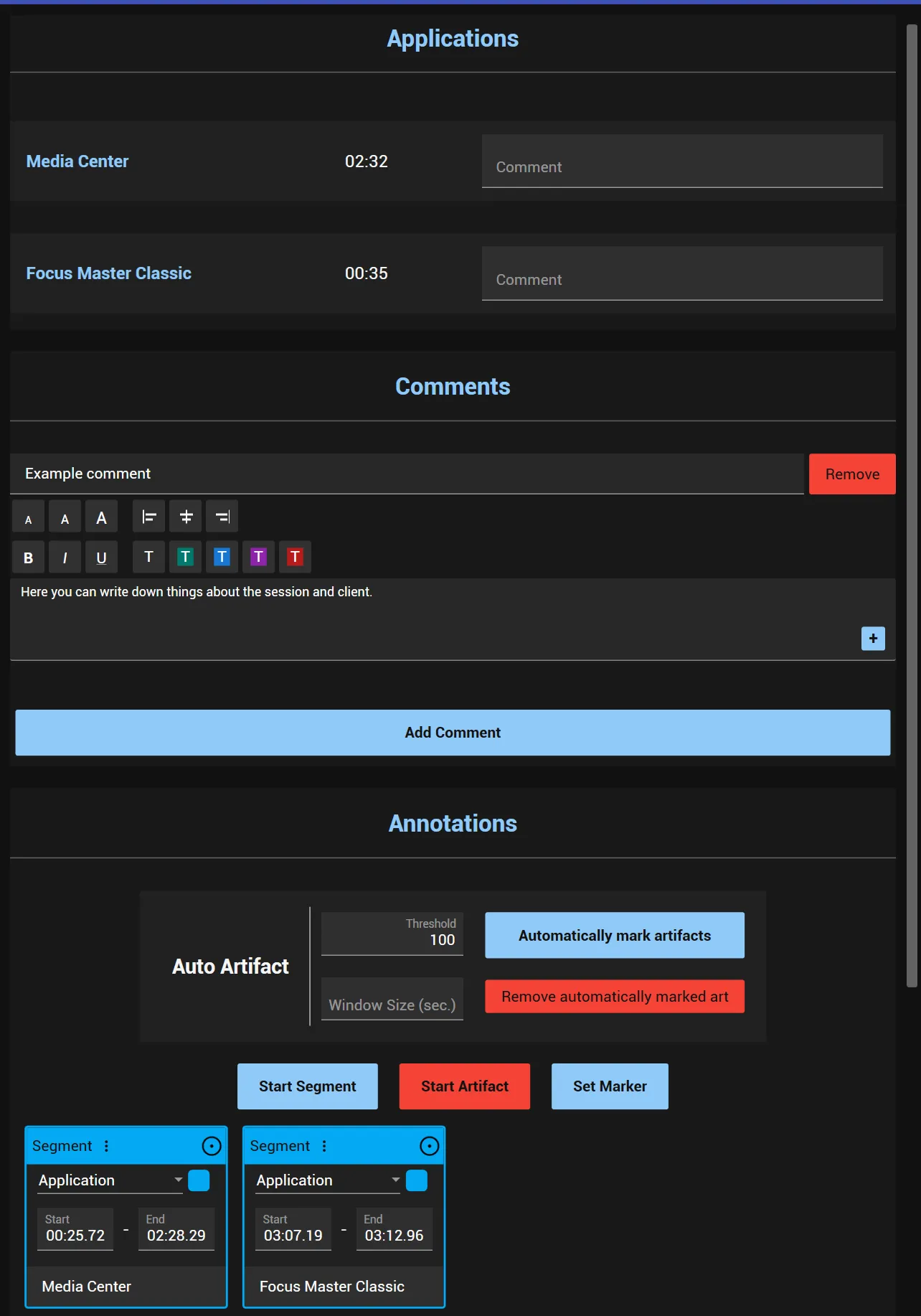Remove the Example comment
921x1316 pixels.
[x=852, y=474]
